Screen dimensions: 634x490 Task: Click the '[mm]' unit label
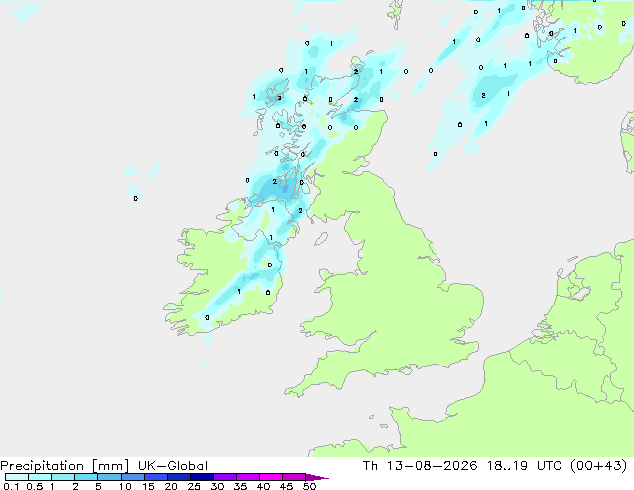(110, 466)
